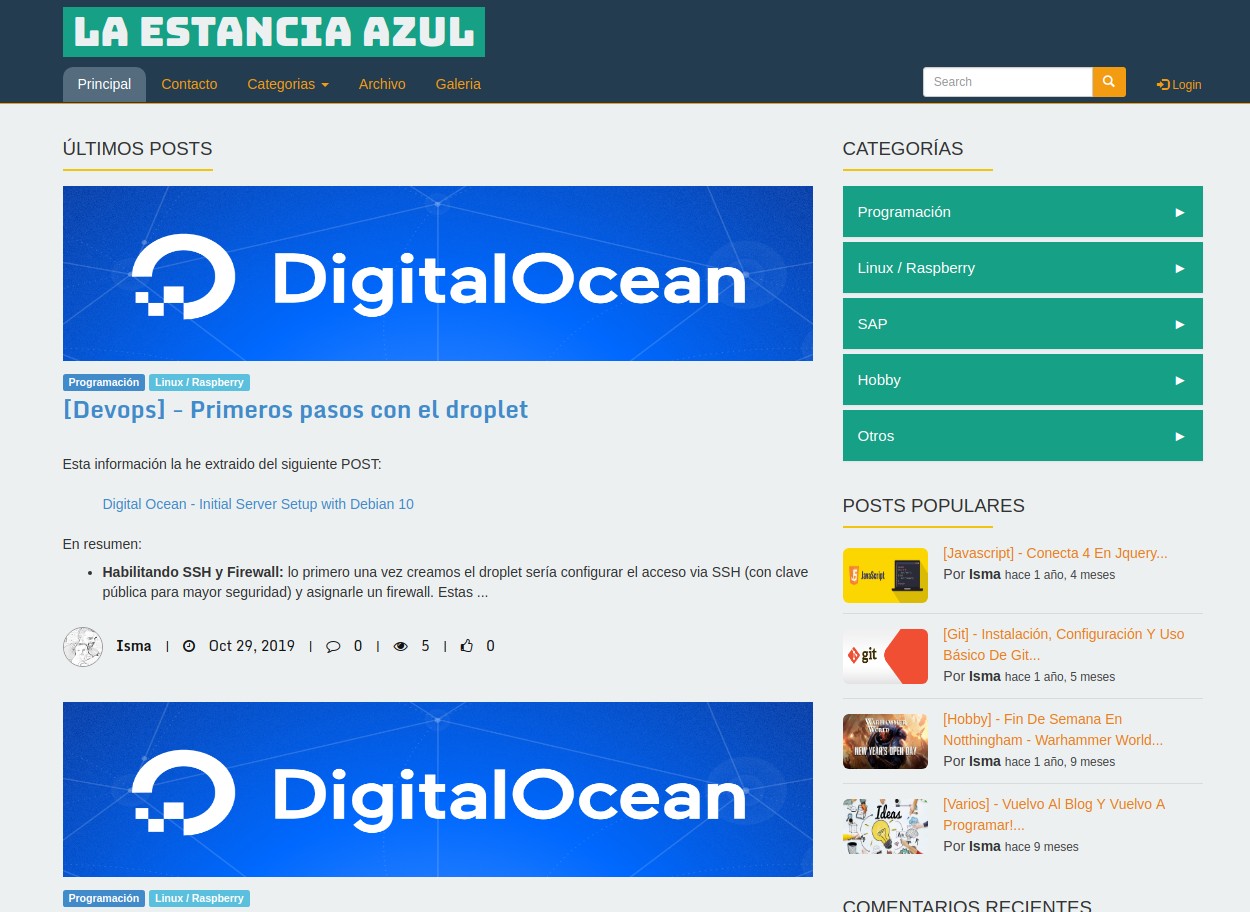The width and height of the screenshot is (1250, 912).
Task: Open the Contacto page
Action: tap(189, 84)
